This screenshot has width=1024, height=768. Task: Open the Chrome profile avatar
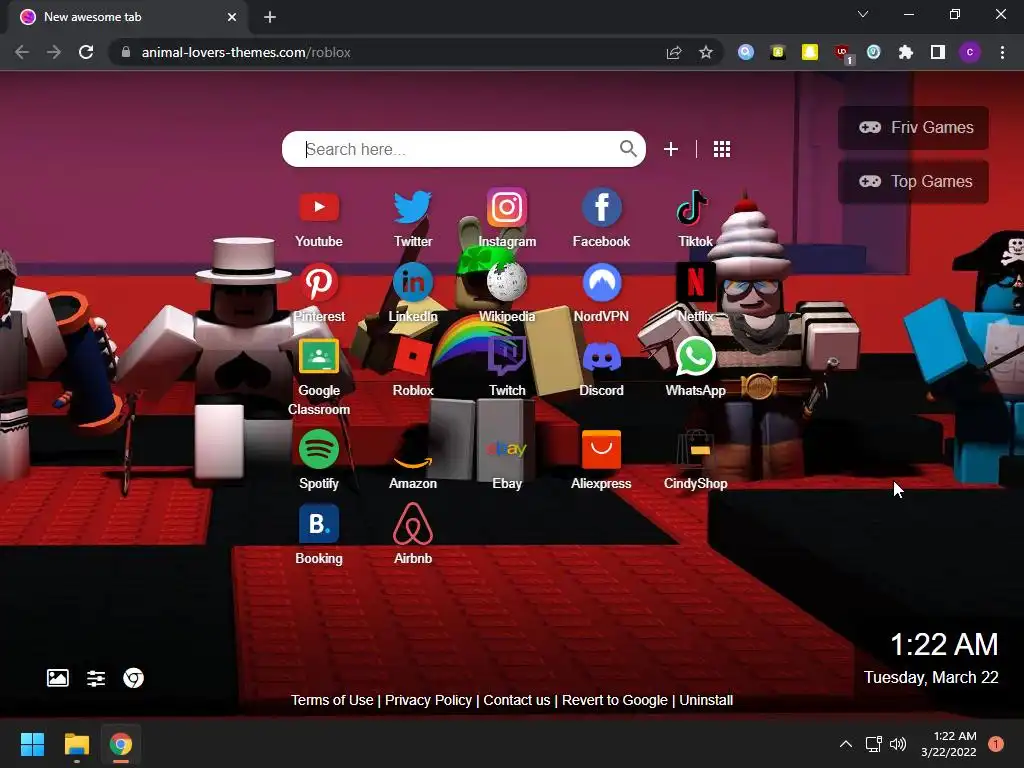(x=970, y=52)
